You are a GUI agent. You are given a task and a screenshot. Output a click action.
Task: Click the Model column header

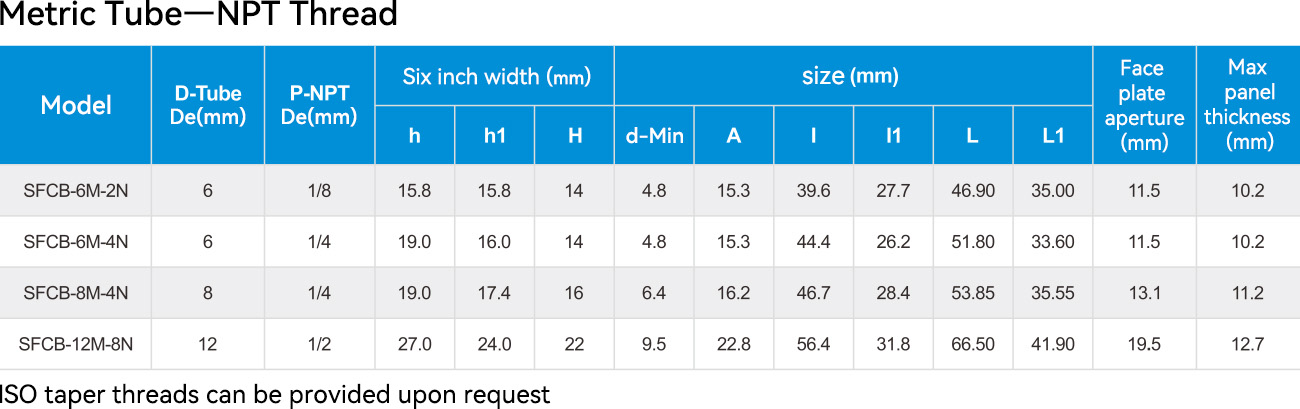pos(76,105)
